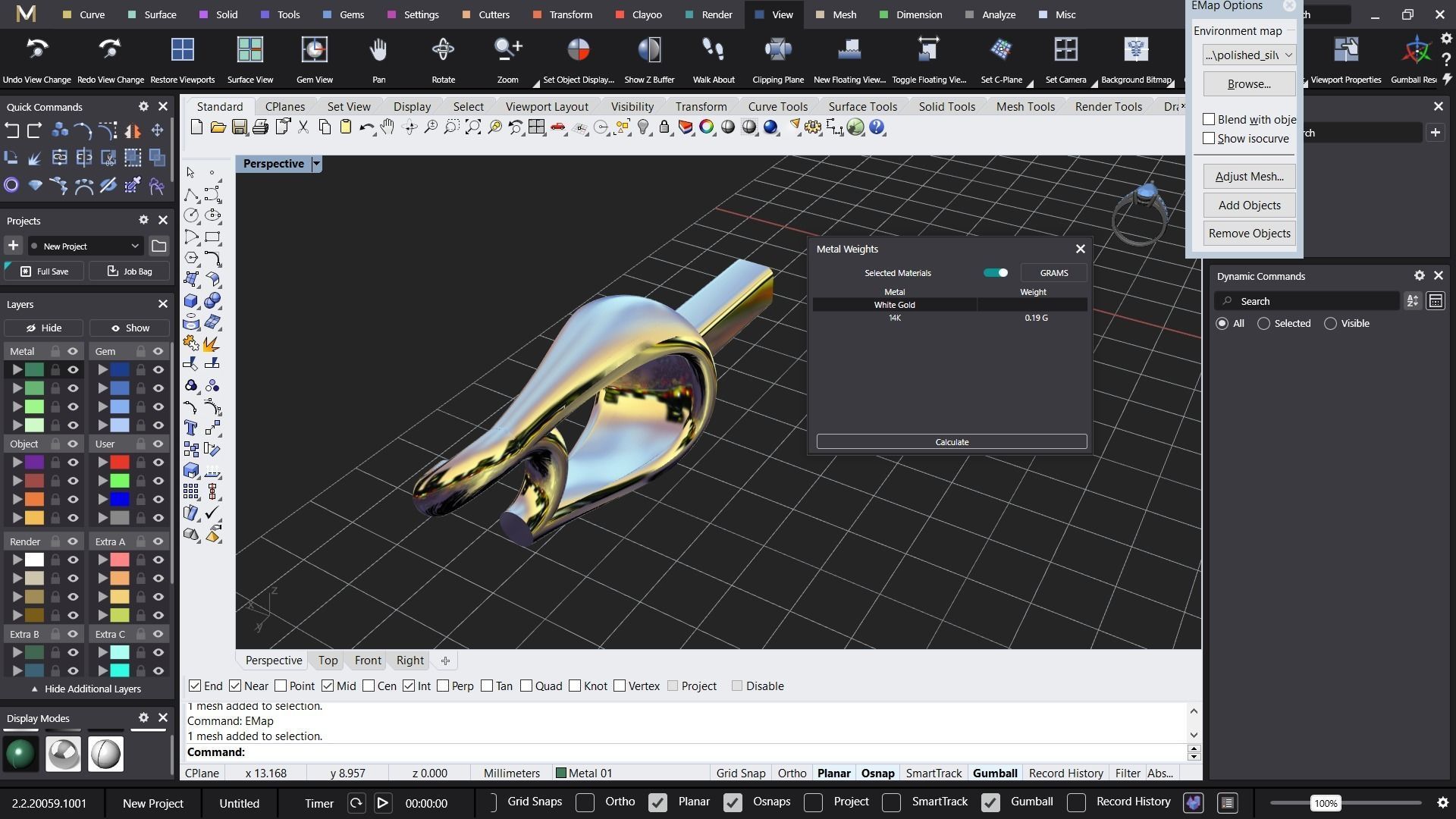The image size is (1456, 819).
Task: Open Job Bag in Projects panel
Action: point(129,271)
